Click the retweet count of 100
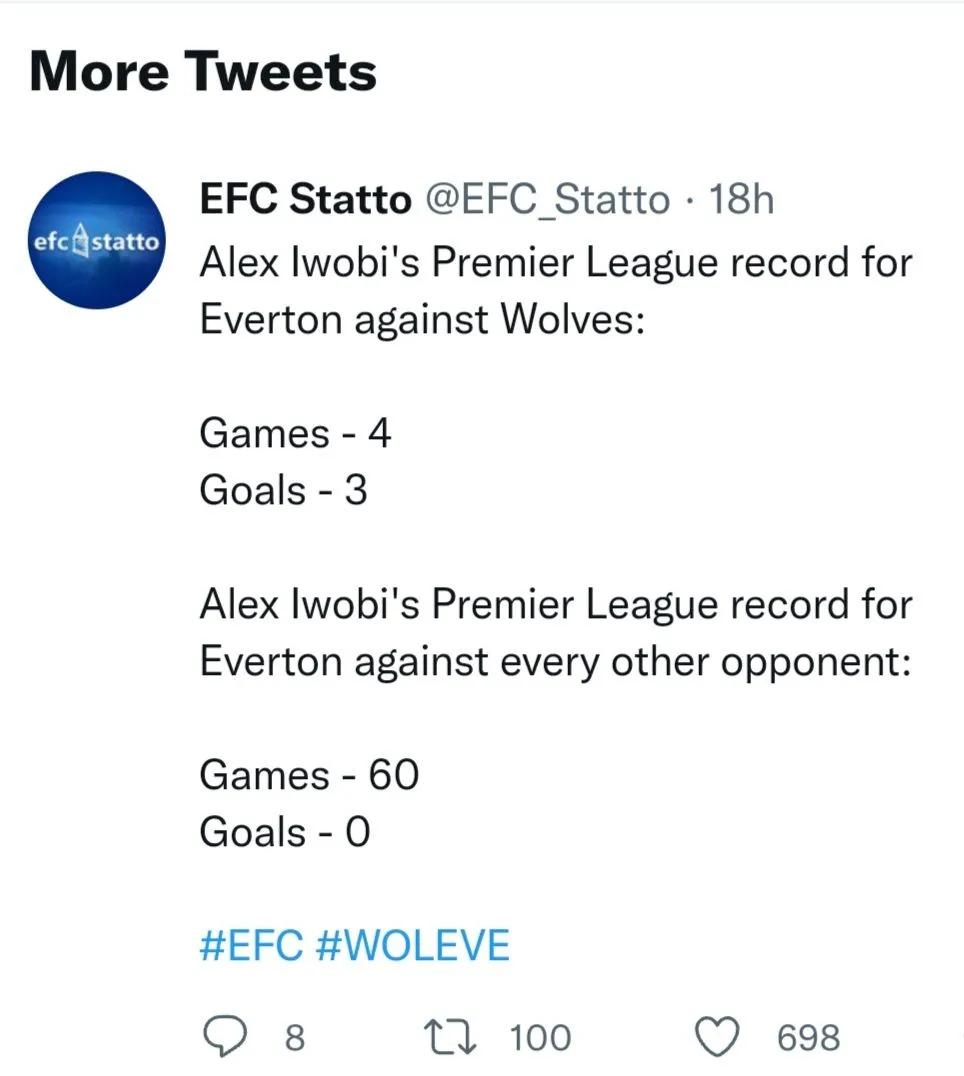 click(x=540, y=1038)
